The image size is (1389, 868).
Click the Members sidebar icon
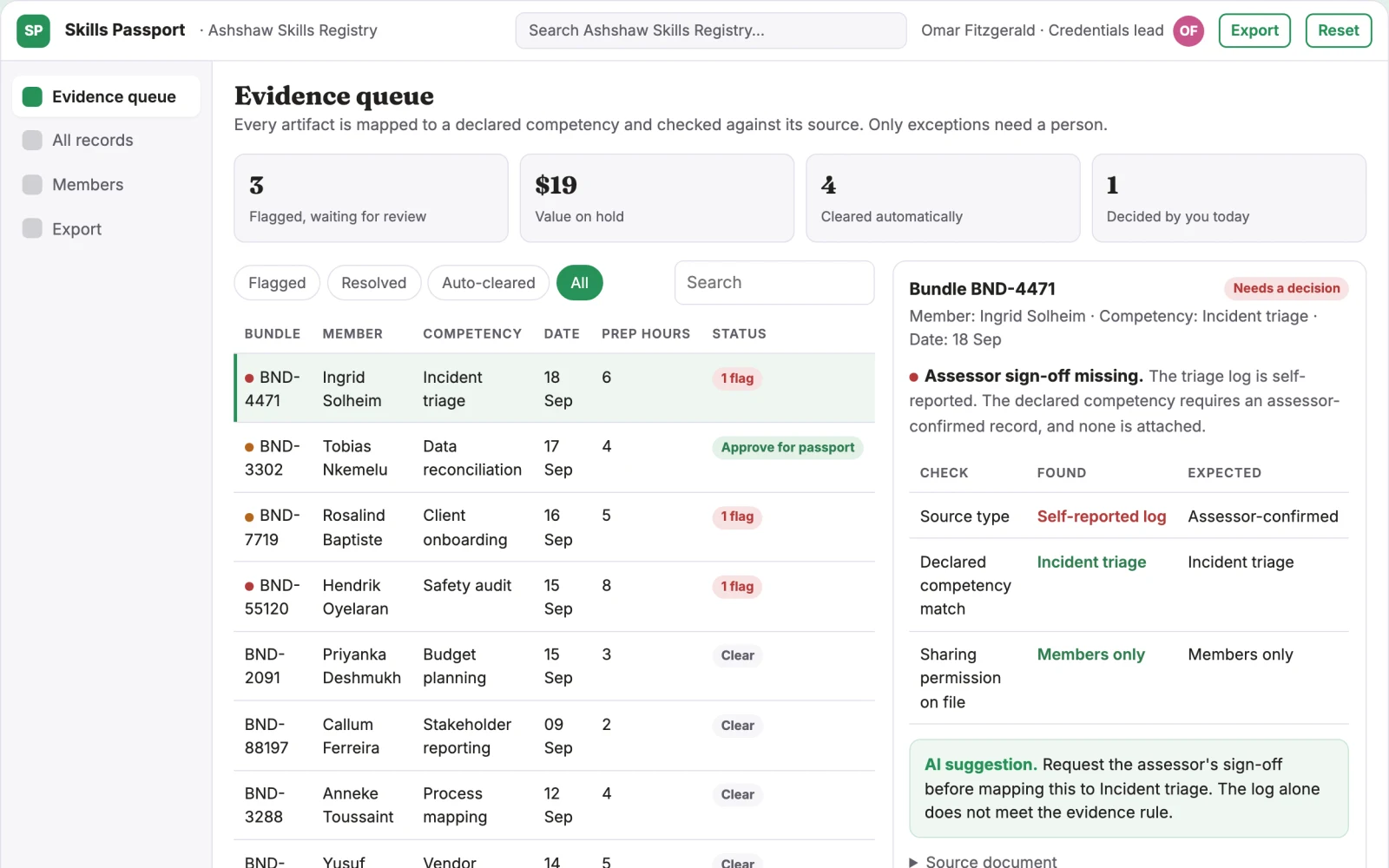click(x=32, y=184)
